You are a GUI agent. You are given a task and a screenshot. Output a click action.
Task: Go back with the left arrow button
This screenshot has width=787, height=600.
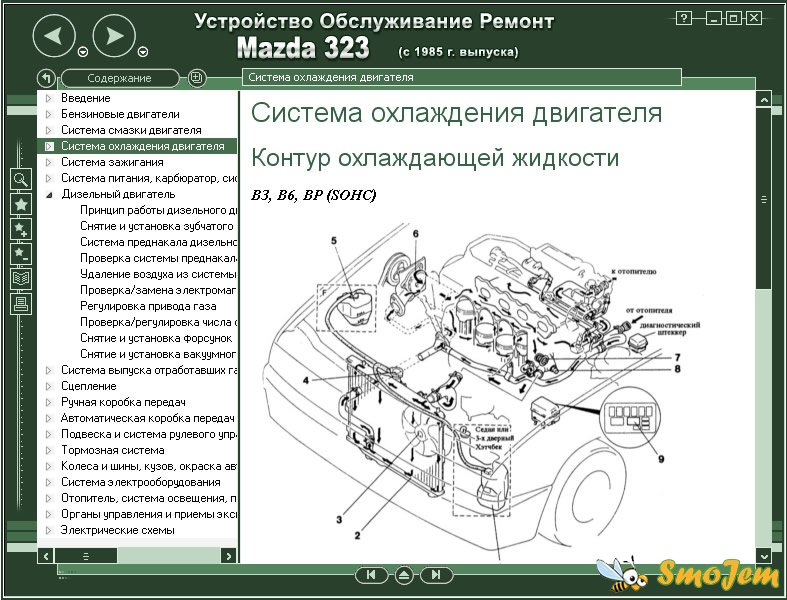point(54,36)
